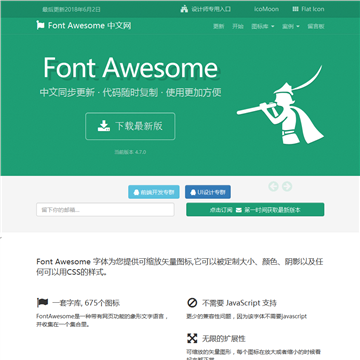This screenshot has width=360, height=360.
Task: Click the binoculars icon beside 设计师专用入口
Action: (x=184, y=9)
